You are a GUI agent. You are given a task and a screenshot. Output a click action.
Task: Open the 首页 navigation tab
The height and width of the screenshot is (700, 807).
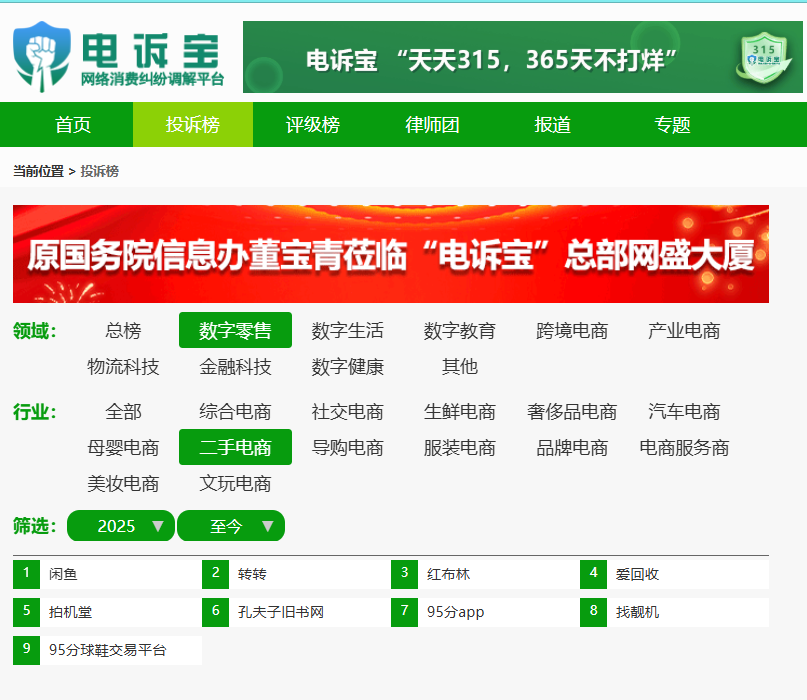pos(73,125)
